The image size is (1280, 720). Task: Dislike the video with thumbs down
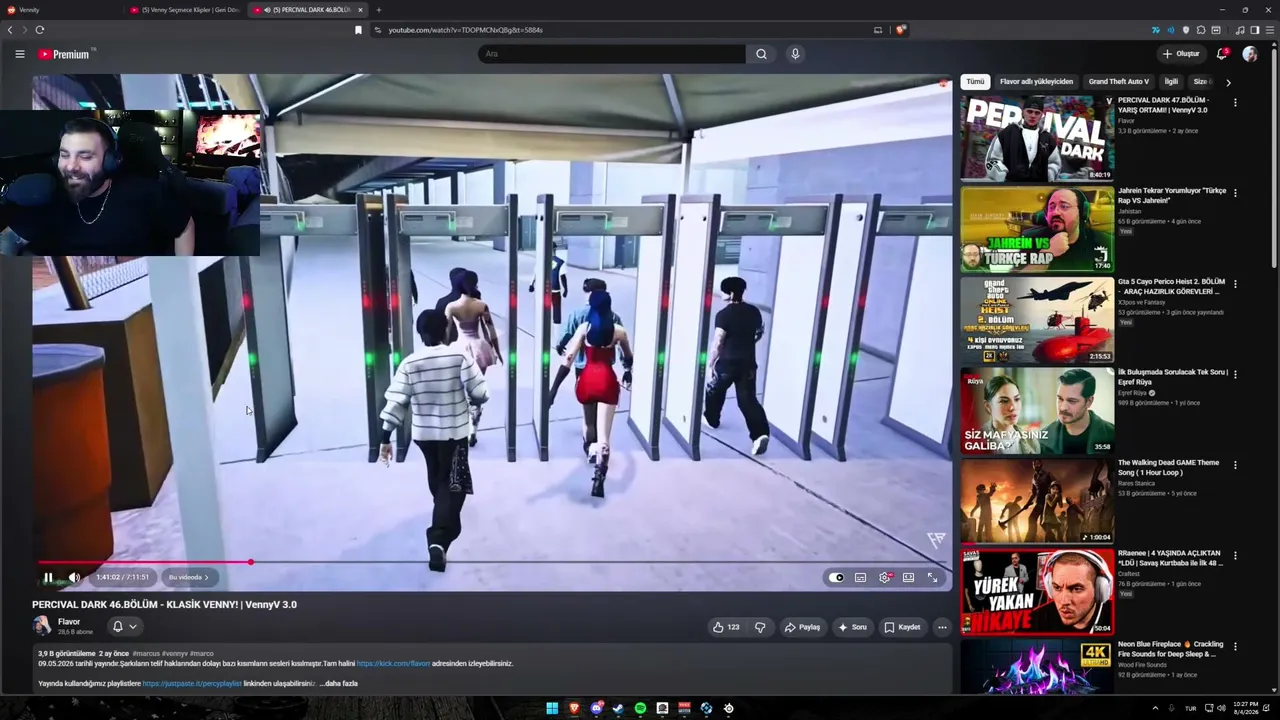point(760,627)
